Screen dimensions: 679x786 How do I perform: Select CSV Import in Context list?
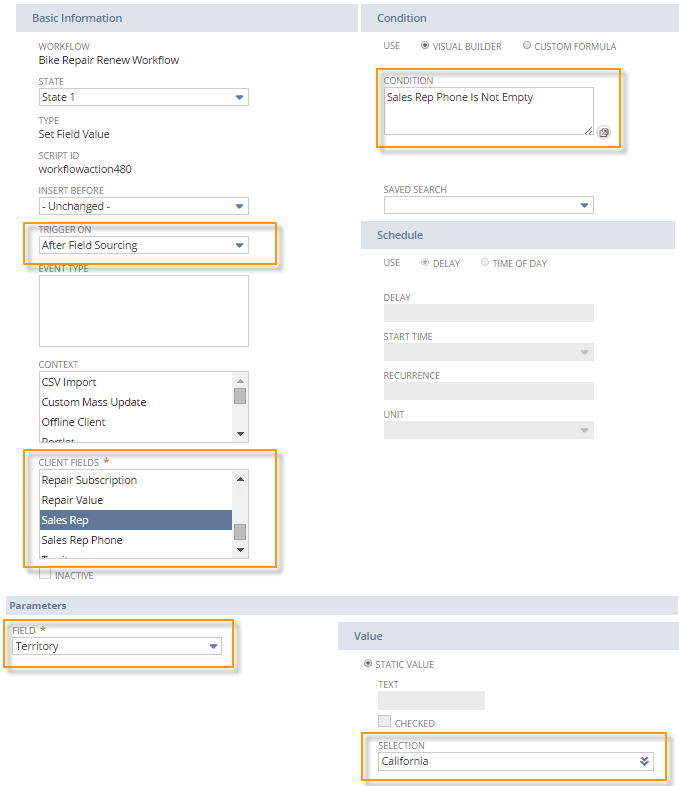136,382
